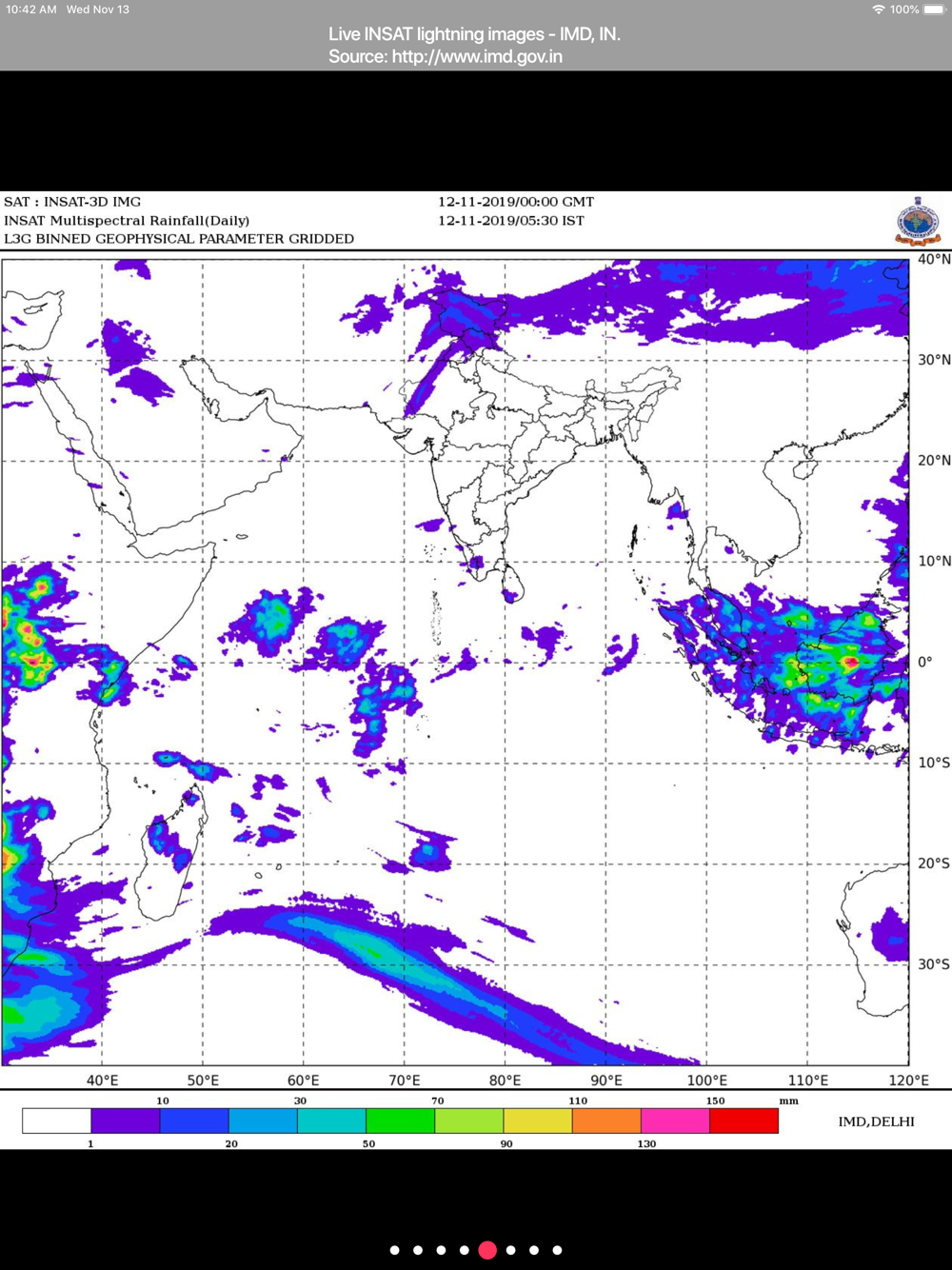
Task: Tap the battery icon in the status bar
Action: click(x=935, y=10)
